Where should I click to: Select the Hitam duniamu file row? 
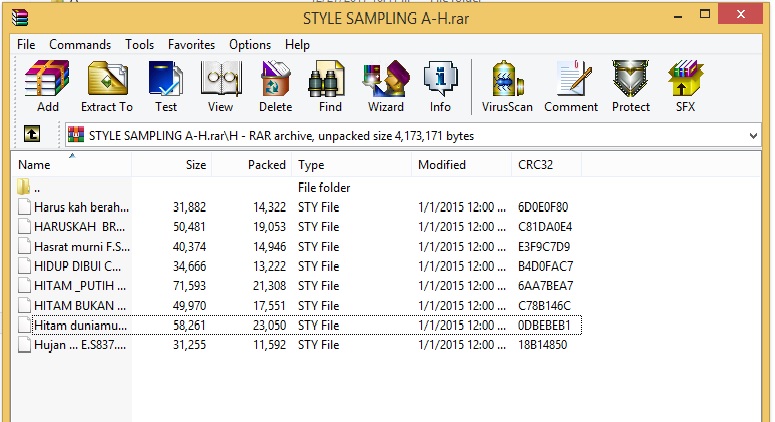coord(81,325)
